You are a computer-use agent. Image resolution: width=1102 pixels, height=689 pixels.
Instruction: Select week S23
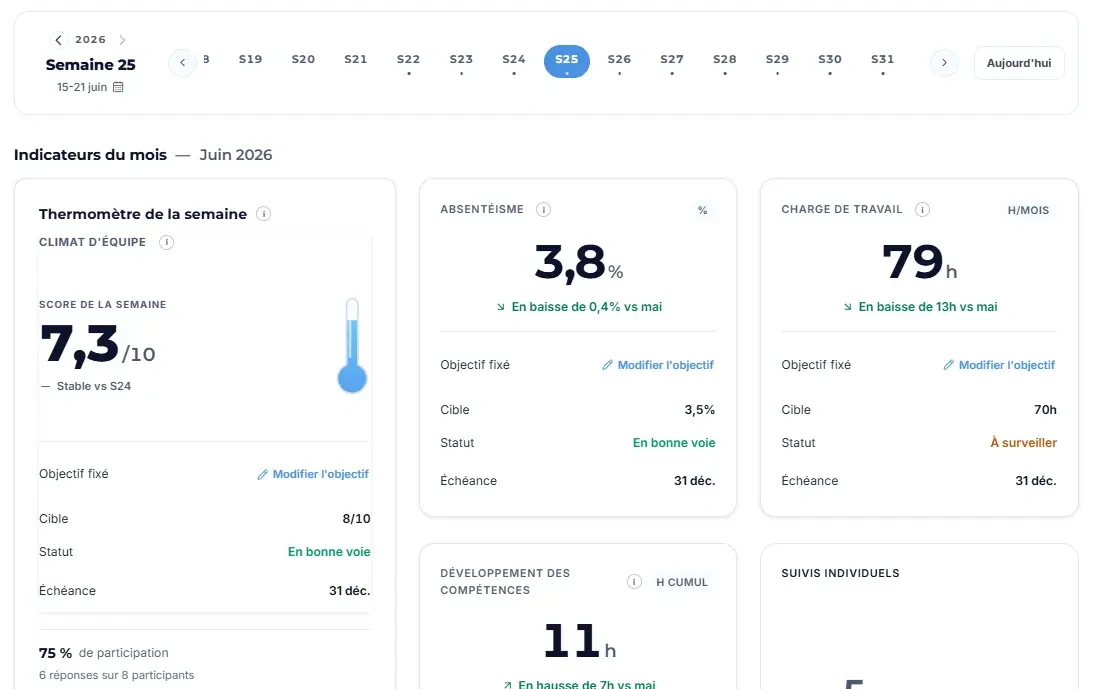461,62
